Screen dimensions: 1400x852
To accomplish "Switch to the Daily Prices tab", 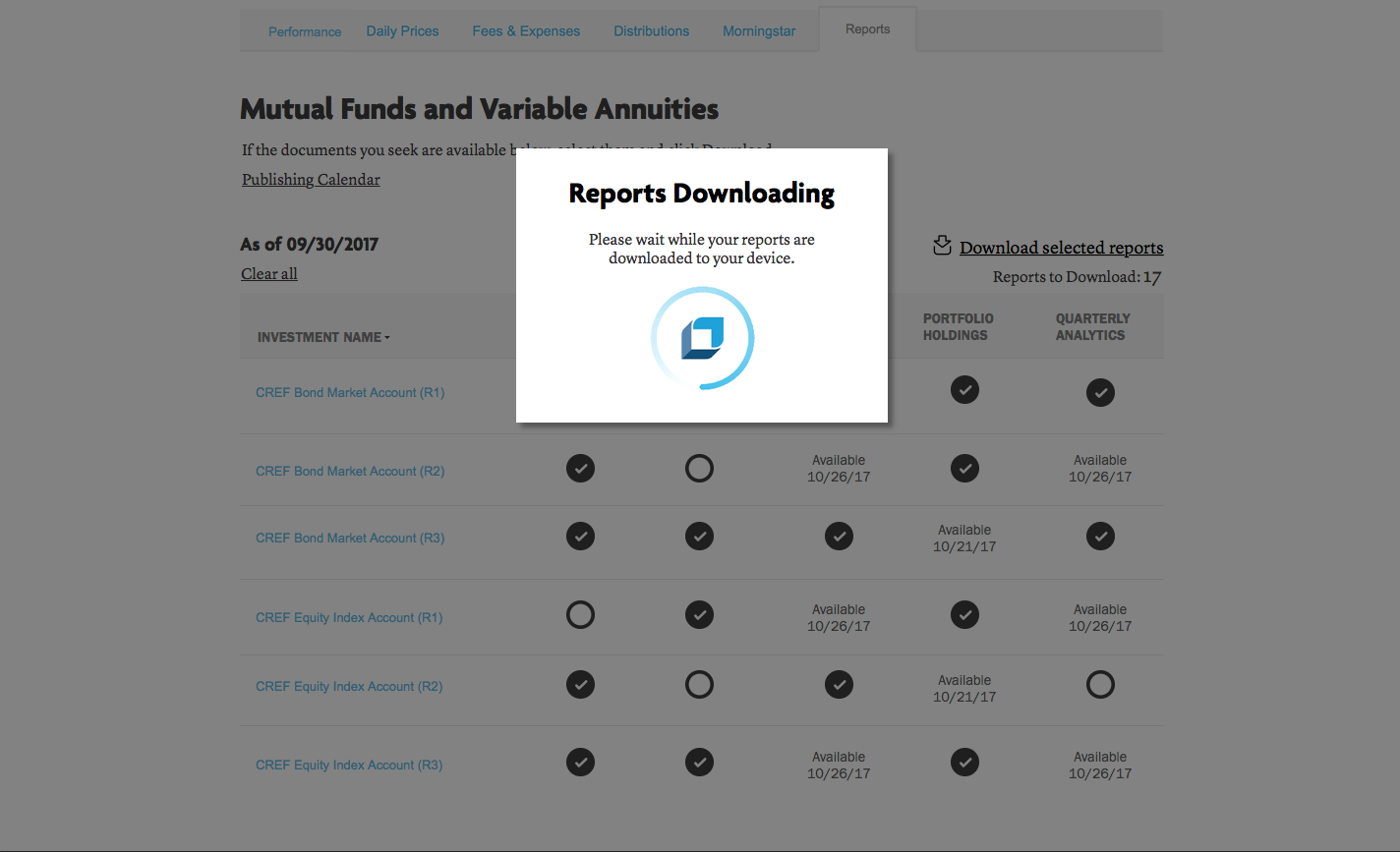I will 402,31.
